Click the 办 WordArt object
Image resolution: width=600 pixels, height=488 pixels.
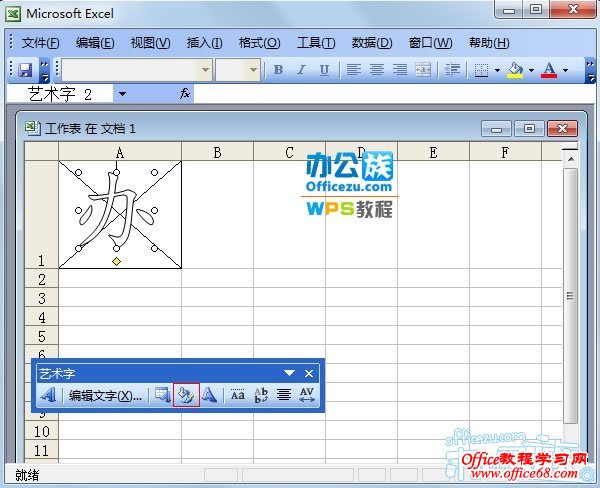pos(117,211)
